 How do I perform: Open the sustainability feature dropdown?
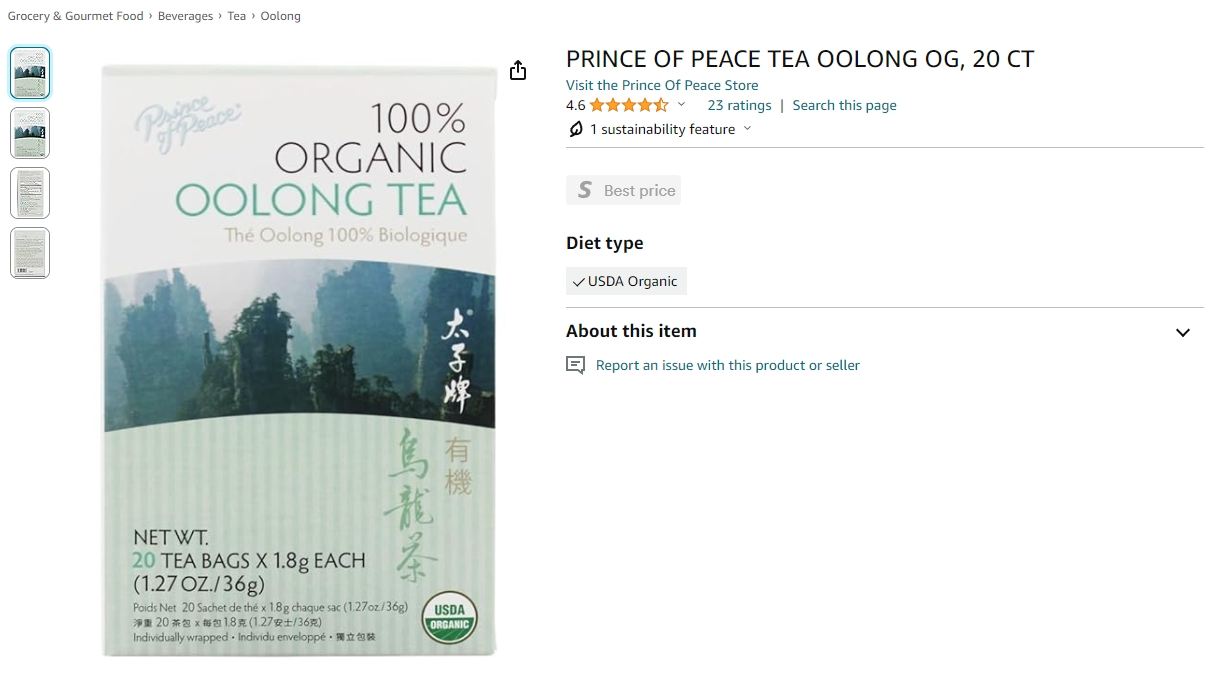tap(747, 129)
